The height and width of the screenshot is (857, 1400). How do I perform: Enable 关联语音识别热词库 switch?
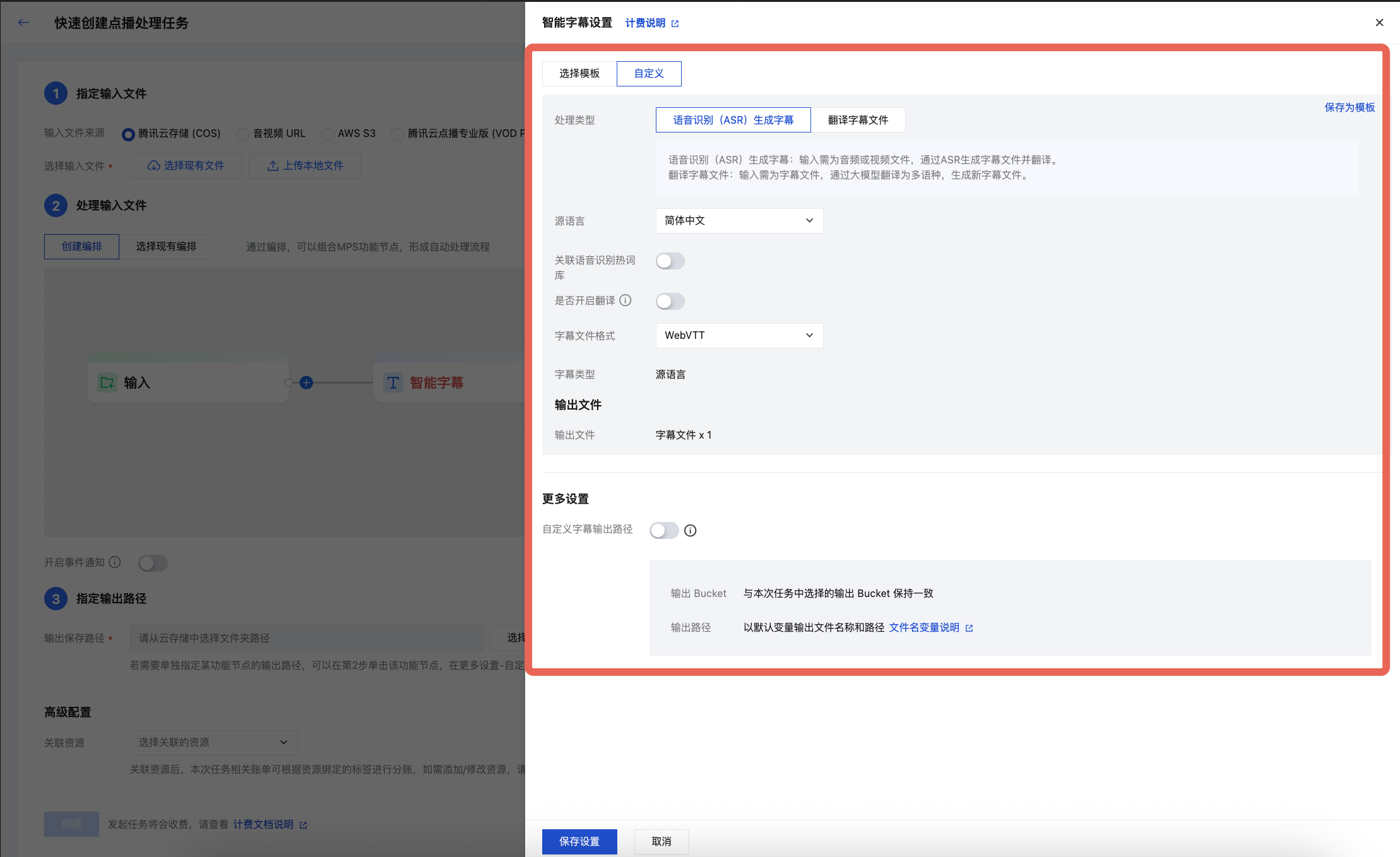click(670, 261)
